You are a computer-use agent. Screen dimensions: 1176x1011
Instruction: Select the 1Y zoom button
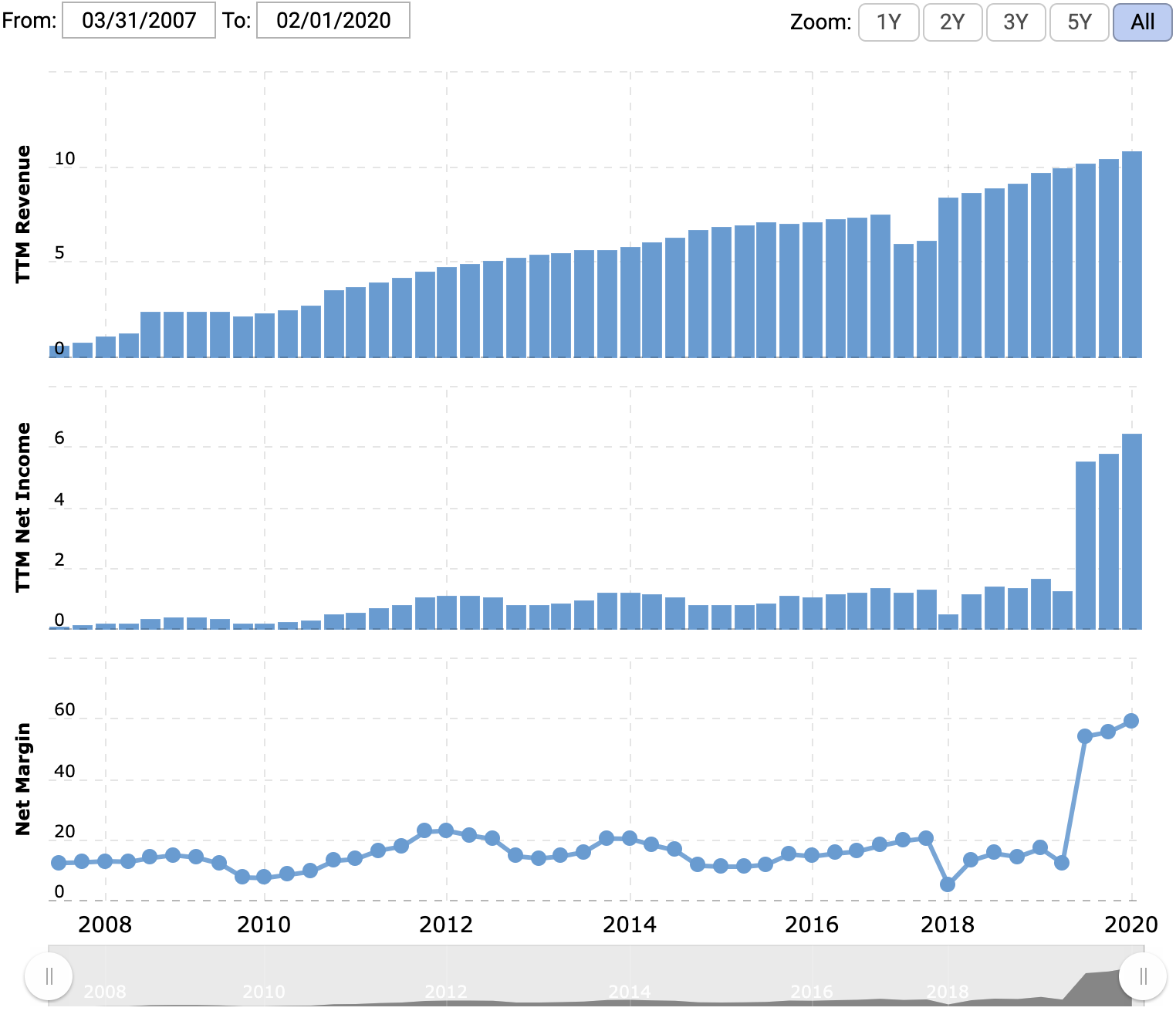pyautogui.click(x=889, y=22)
